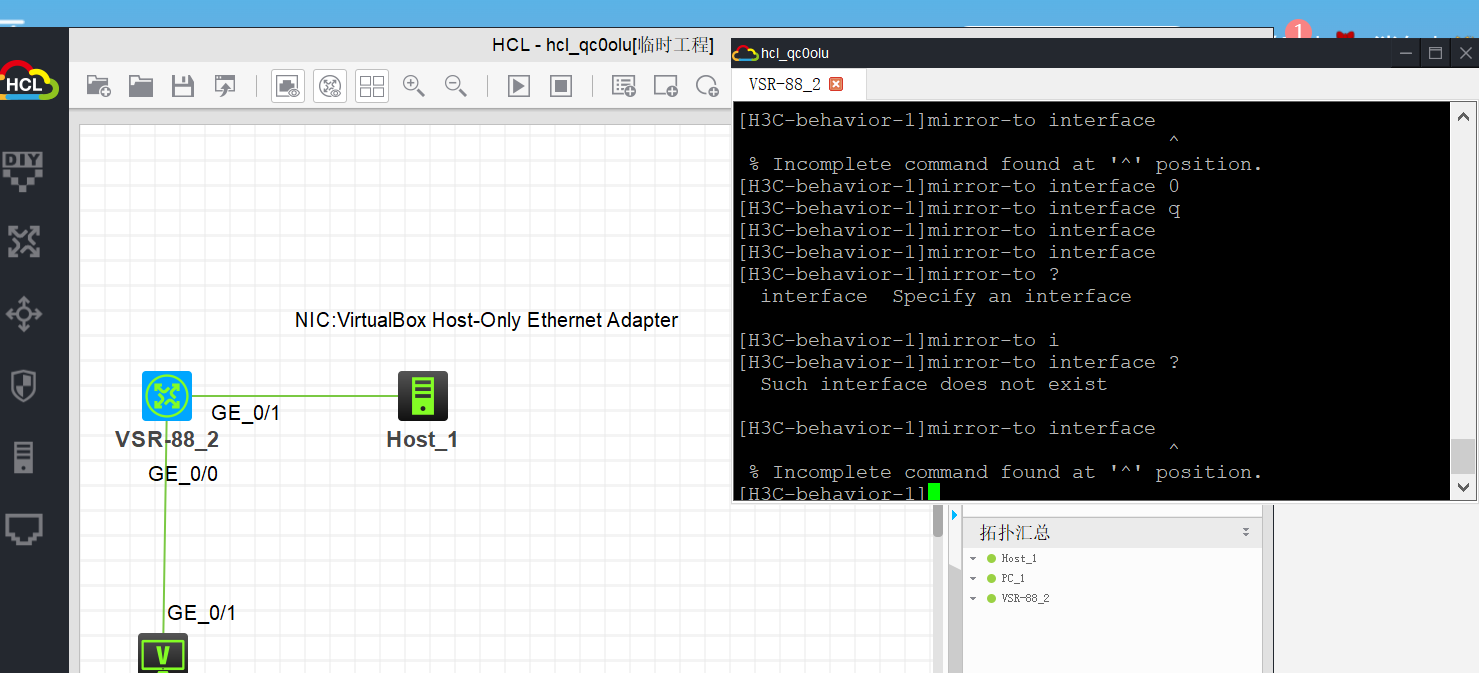
Task: Click the GE_0/1 label near VSR-88_2
Action: pos(246,412)
